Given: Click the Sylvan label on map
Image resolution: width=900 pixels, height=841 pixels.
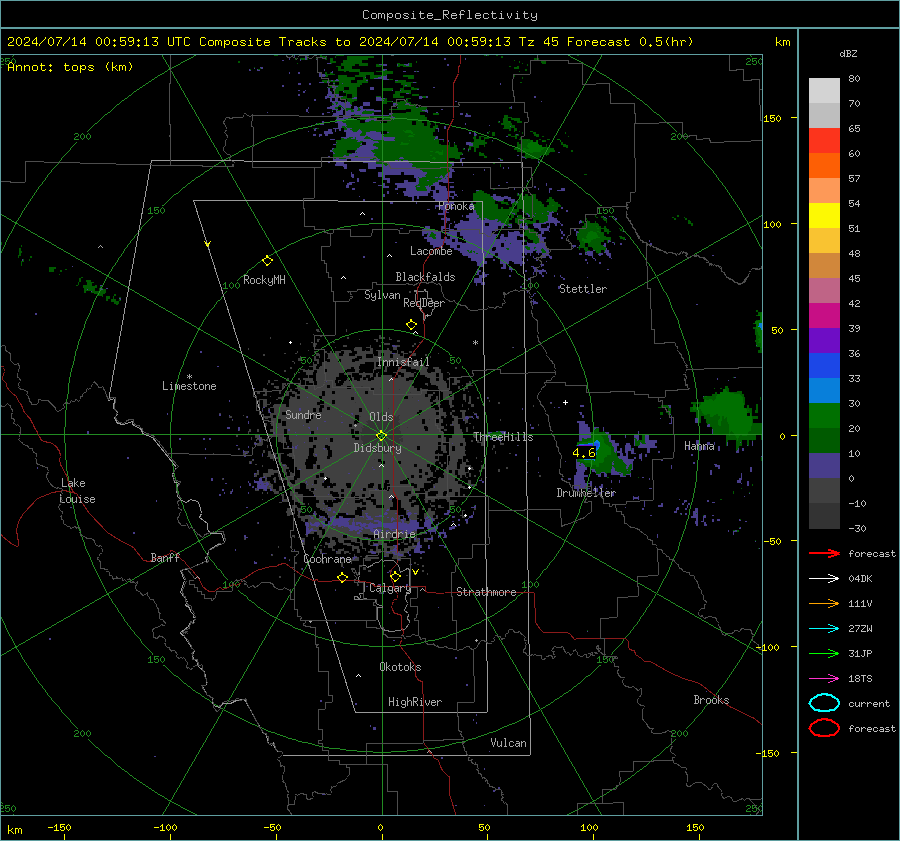Looking at the screenshot, I should coord(382,296).
